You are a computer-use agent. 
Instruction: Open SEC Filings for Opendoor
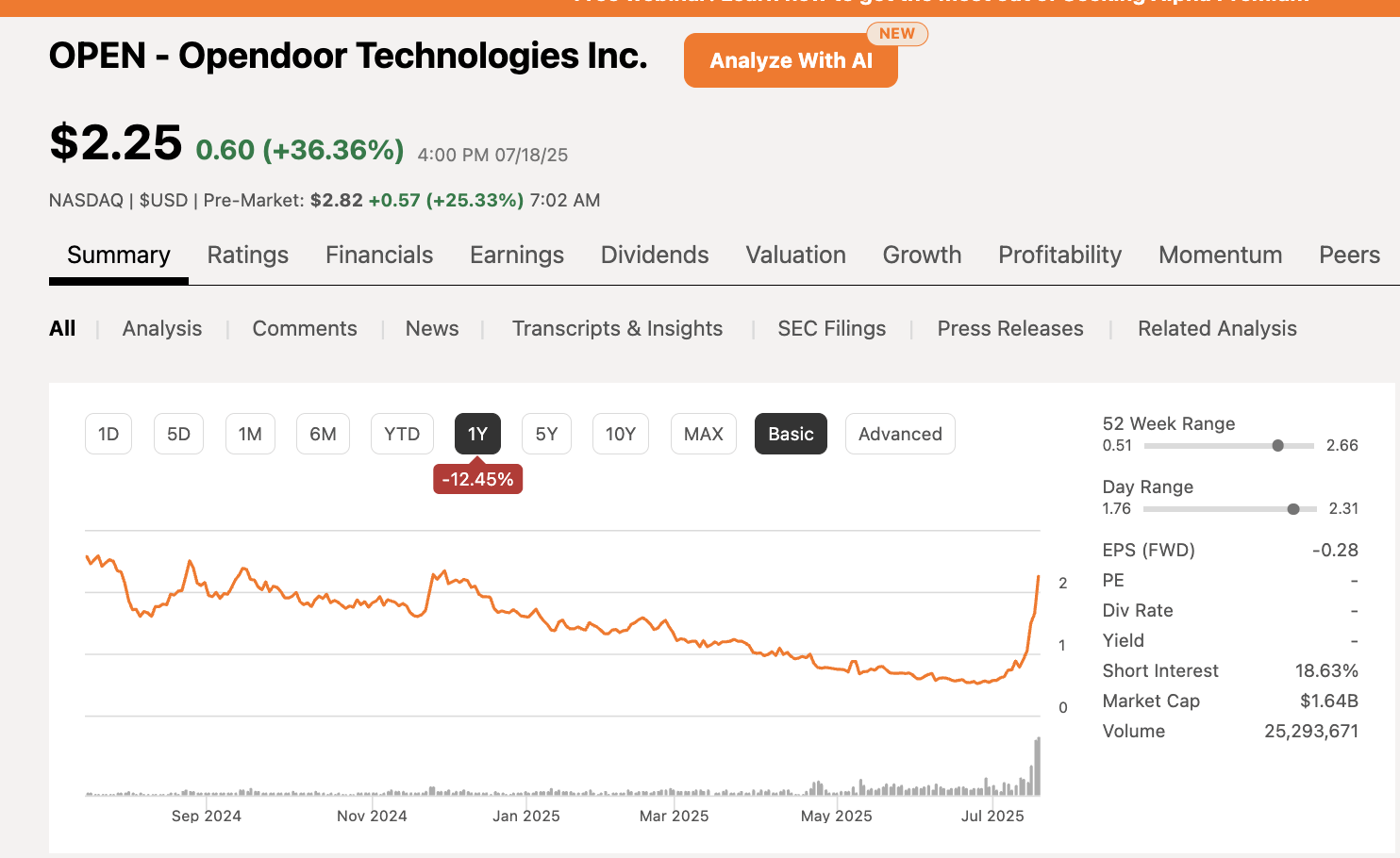coord(831,328)
